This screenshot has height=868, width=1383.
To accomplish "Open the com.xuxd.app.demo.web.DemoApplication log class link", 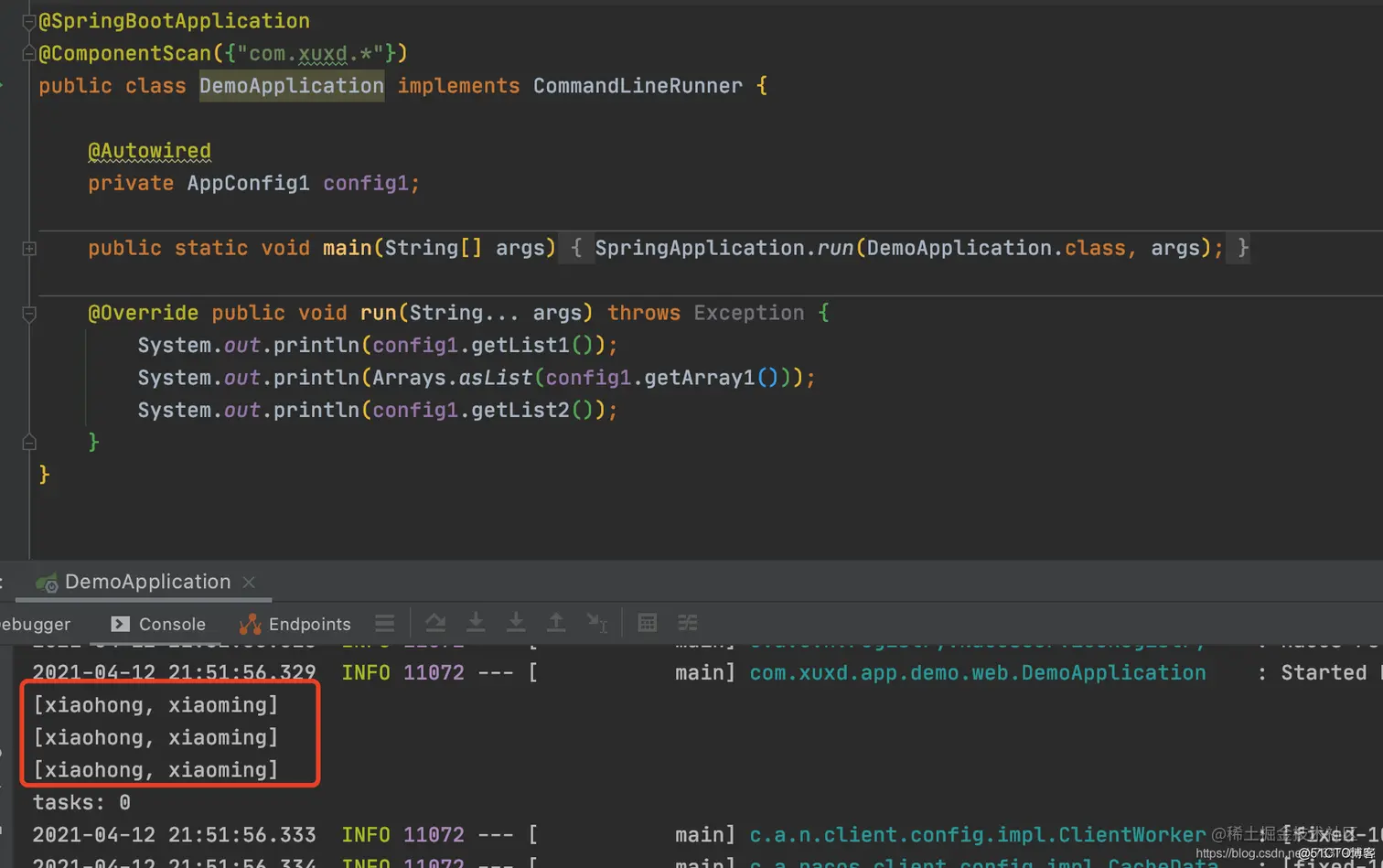I will pos(978,673).
